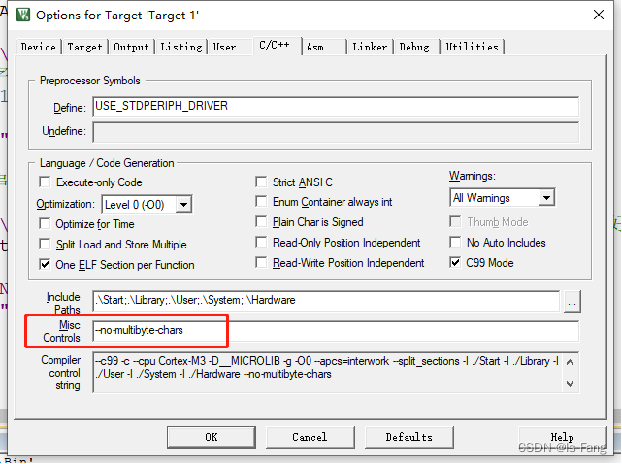Open the Output tab
This screenshot has width=622, height=464.
[131, 47]
